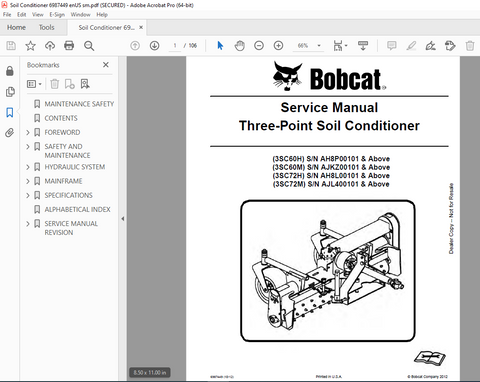Viewport: 480px width, 382px height.
Task: Open the Edit menu
Action: pyautogui.click(x=22, y=15)
